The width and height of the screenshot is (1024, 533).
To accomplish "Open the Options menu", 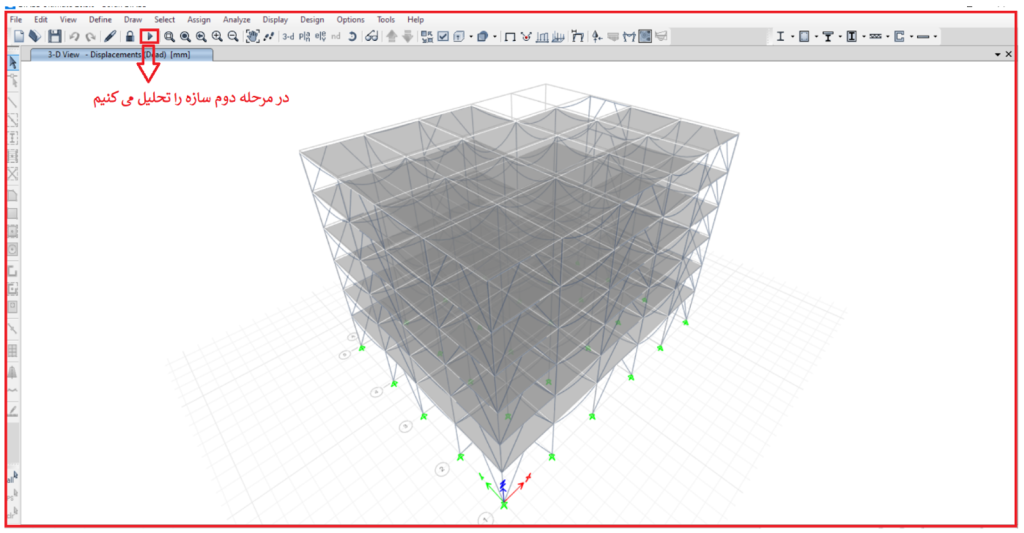I will (x=351, y=20).
